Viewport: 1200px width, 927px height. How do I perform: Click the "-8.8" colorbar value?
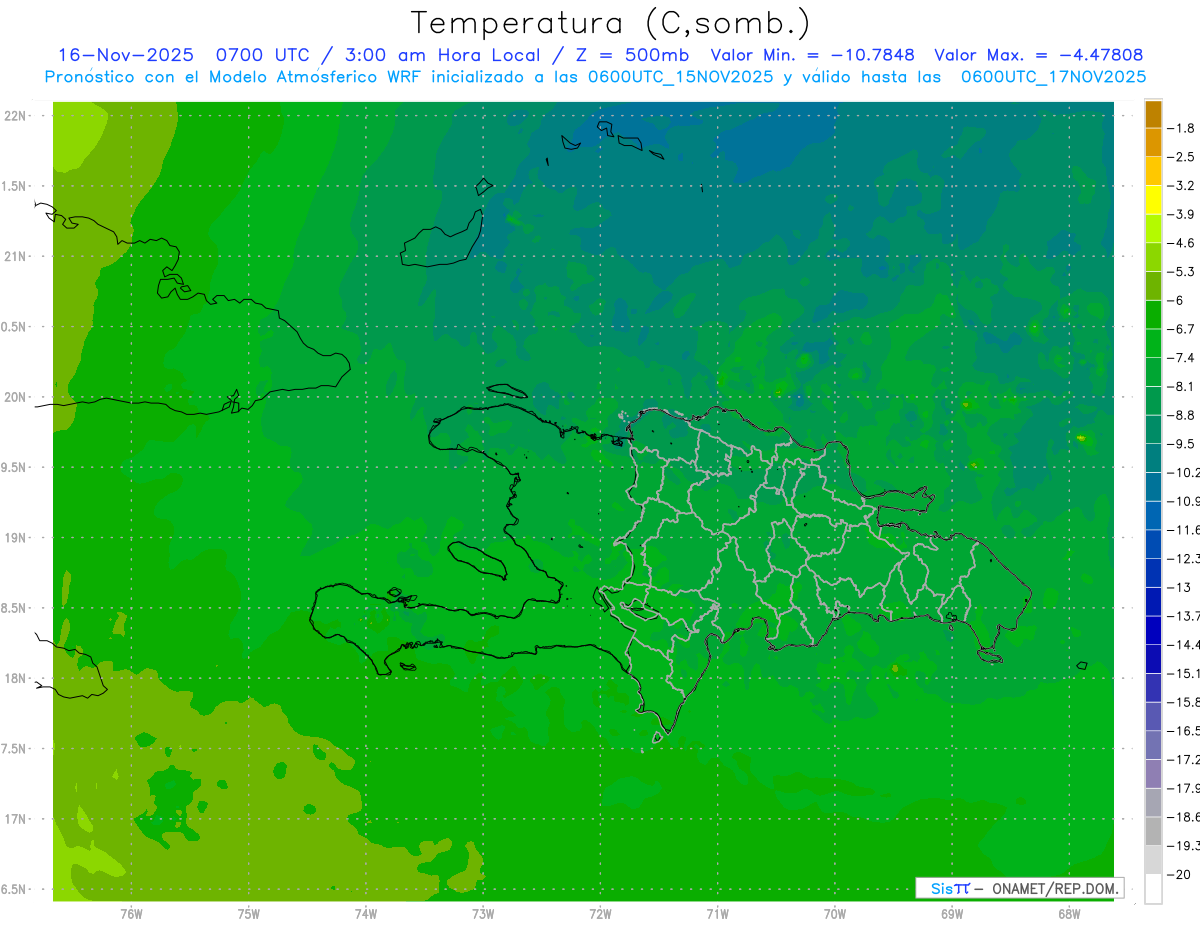pyautogui.click(x=1183, y=415)
